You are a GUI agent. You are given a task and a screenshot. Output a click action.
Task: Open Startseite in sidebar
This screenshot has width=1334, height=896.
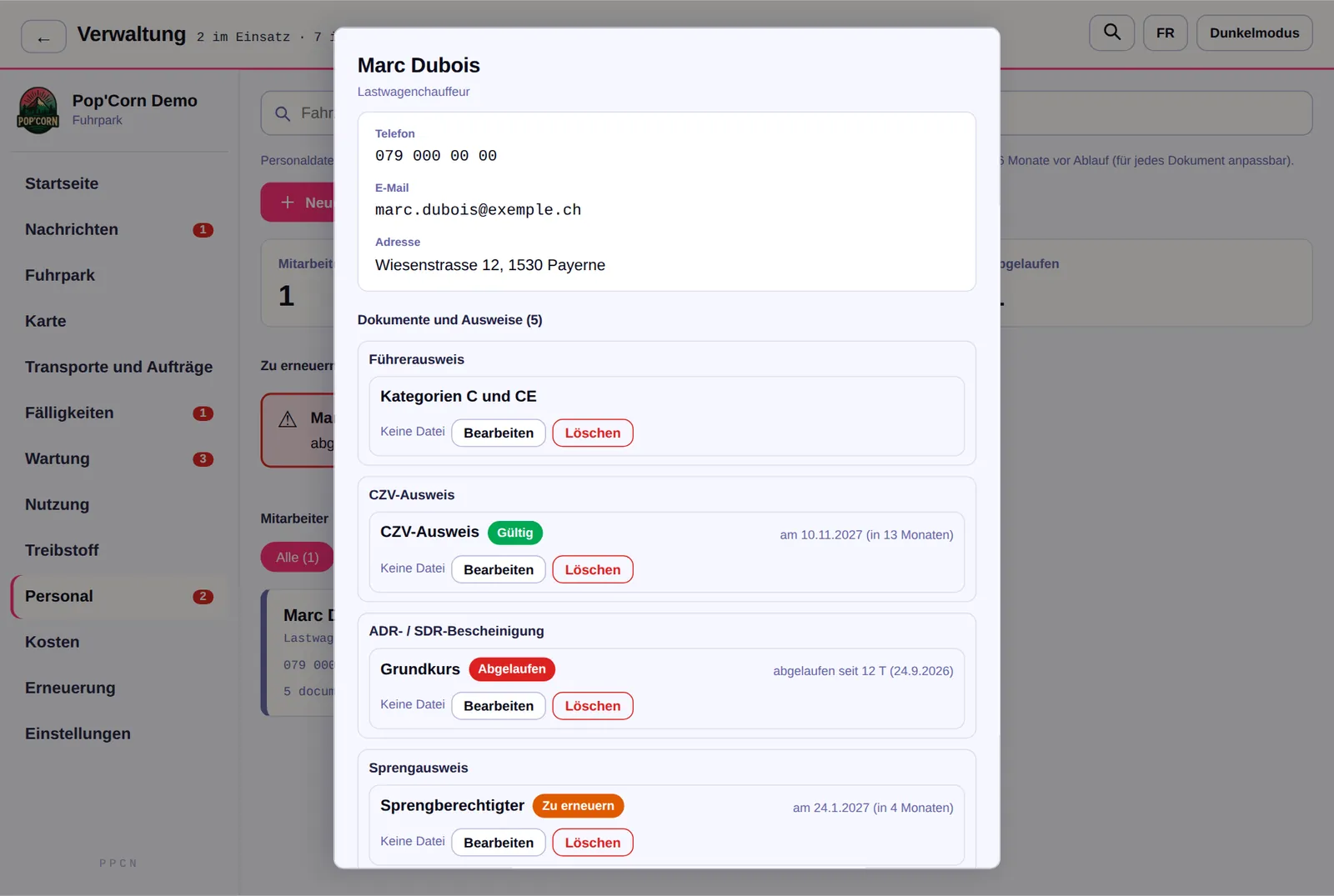(x=119, y=183)
